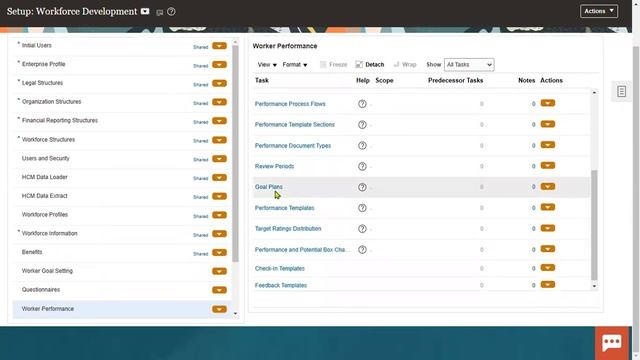Open help for Performance Templates
640x360 pixels.
[362, 208]
